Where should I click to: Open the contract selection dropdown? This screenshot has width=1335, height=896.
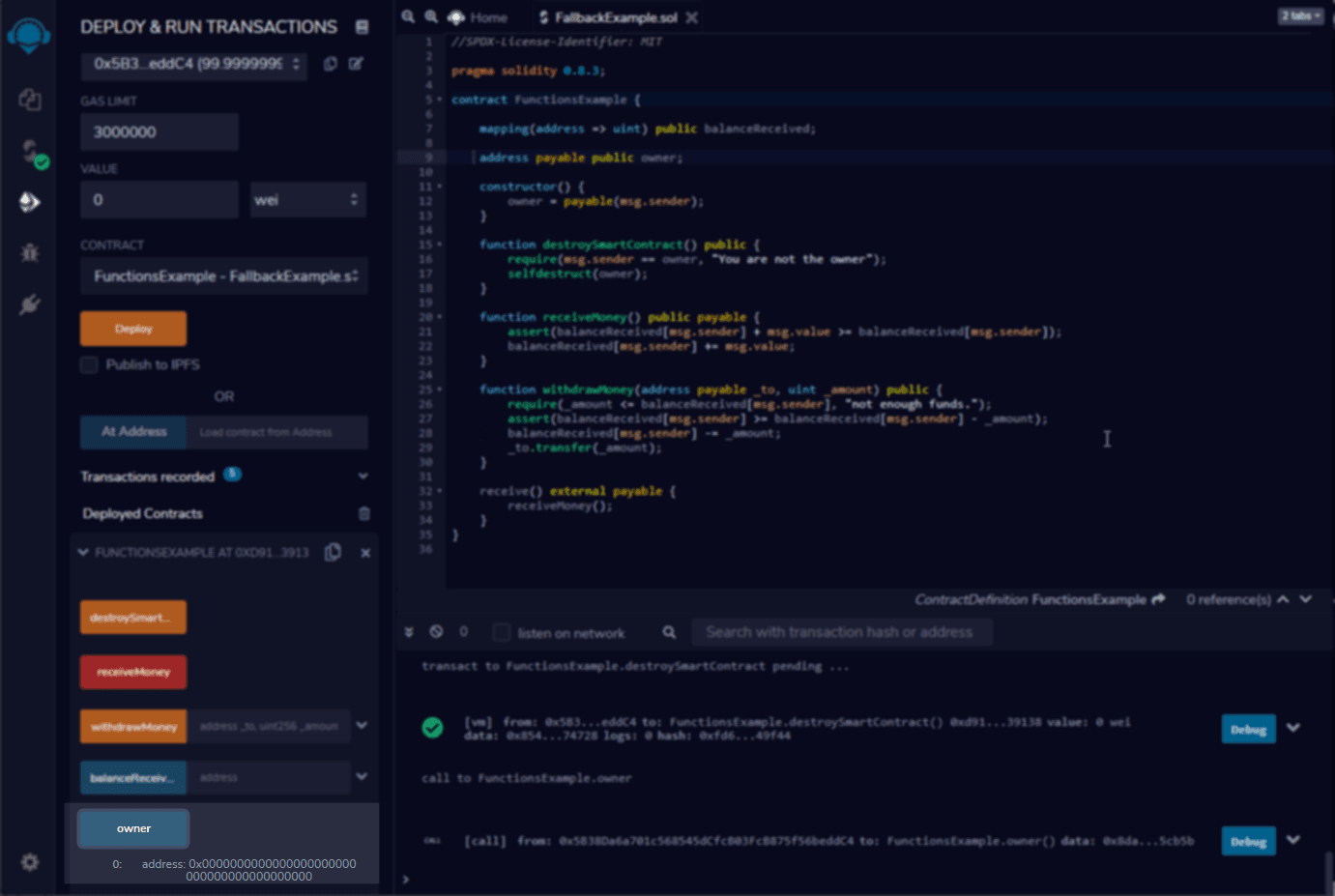(224, 276)
